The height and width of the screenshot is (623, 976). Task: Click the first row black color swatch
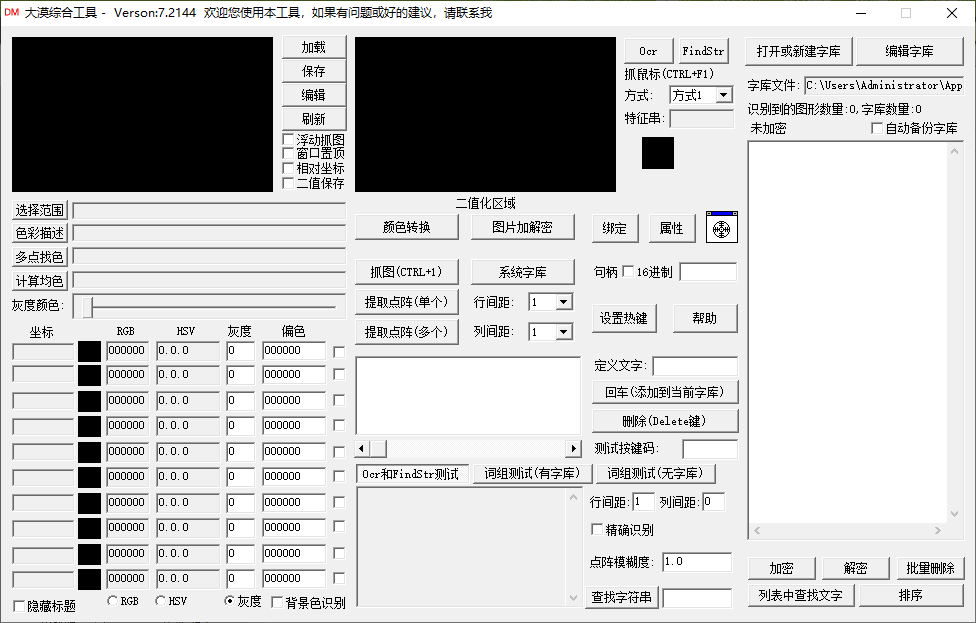pyautogui.click(x=89, y=351)
